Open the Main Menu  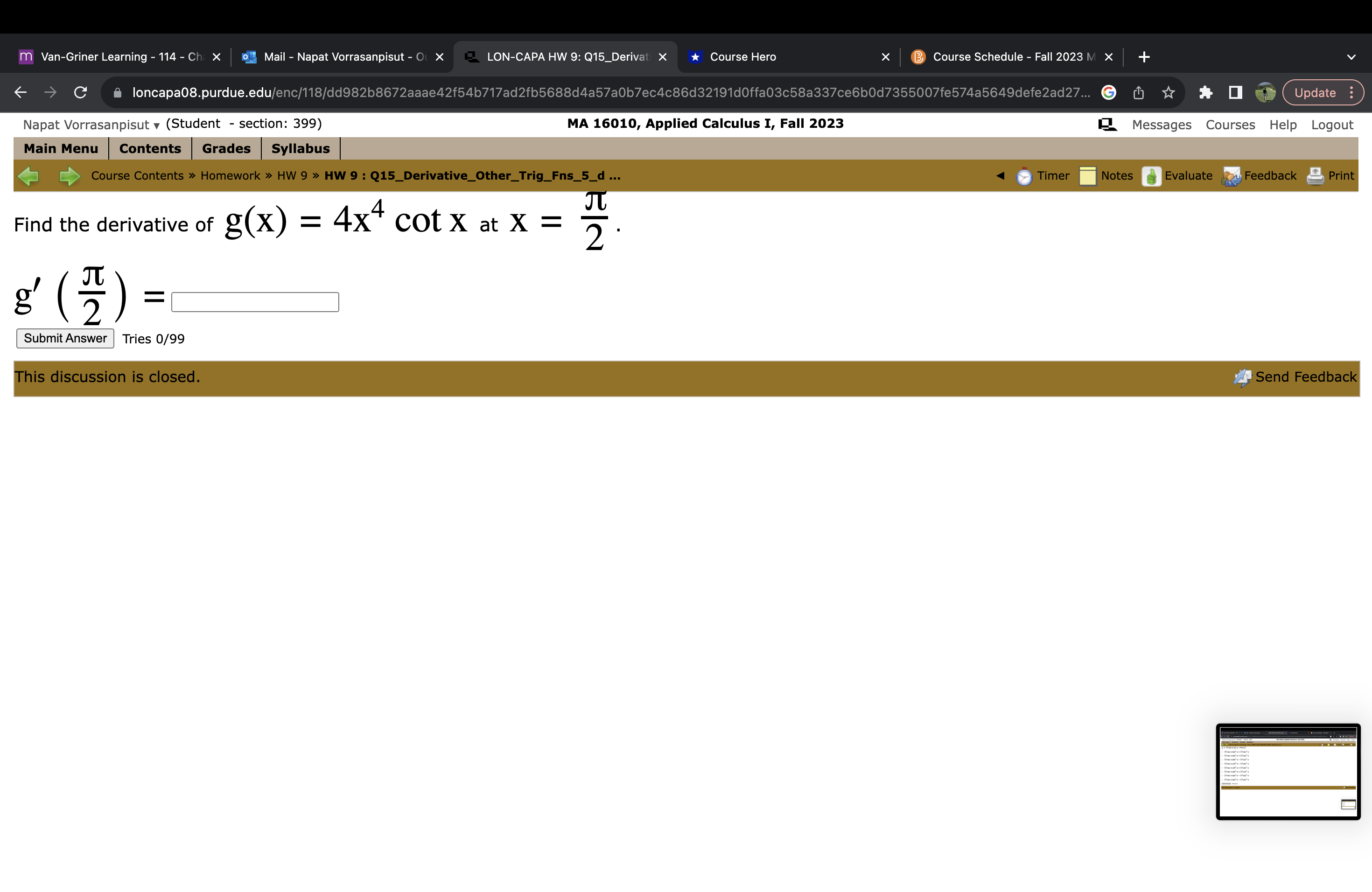(x=61, y=148)
